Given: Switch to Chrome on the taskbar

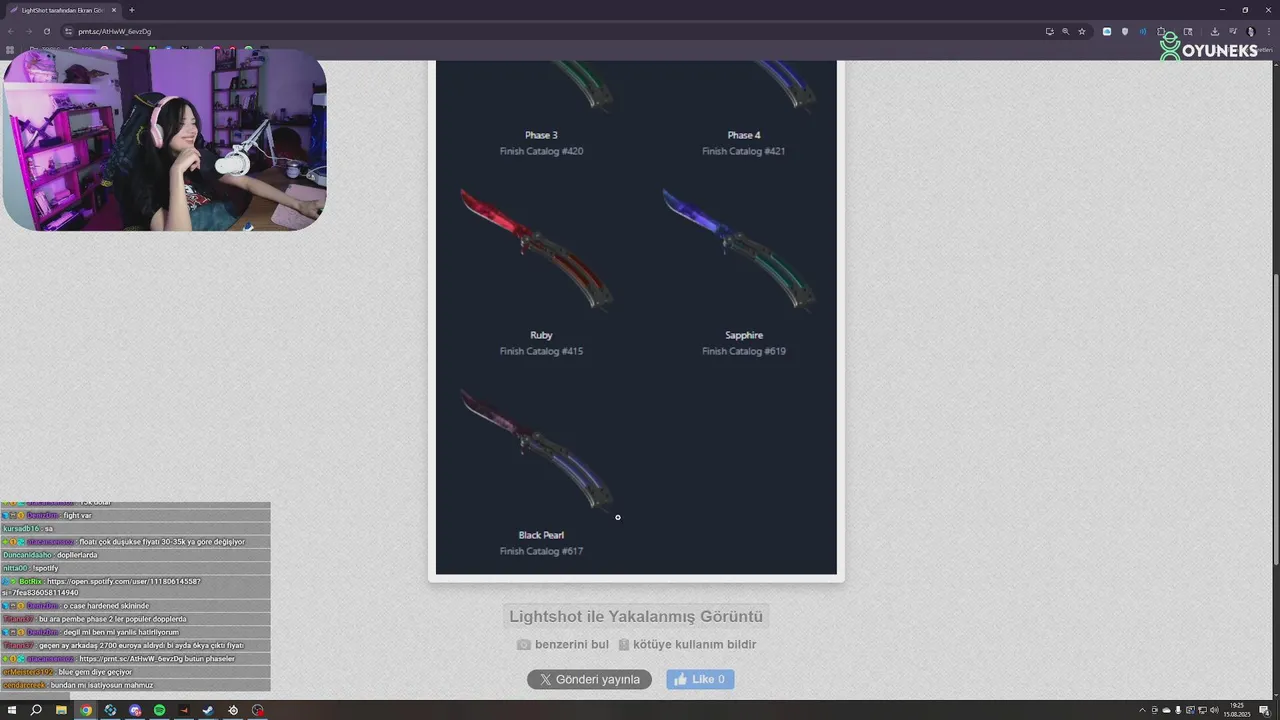Looking at the screenshot, I should pos(86,710).
